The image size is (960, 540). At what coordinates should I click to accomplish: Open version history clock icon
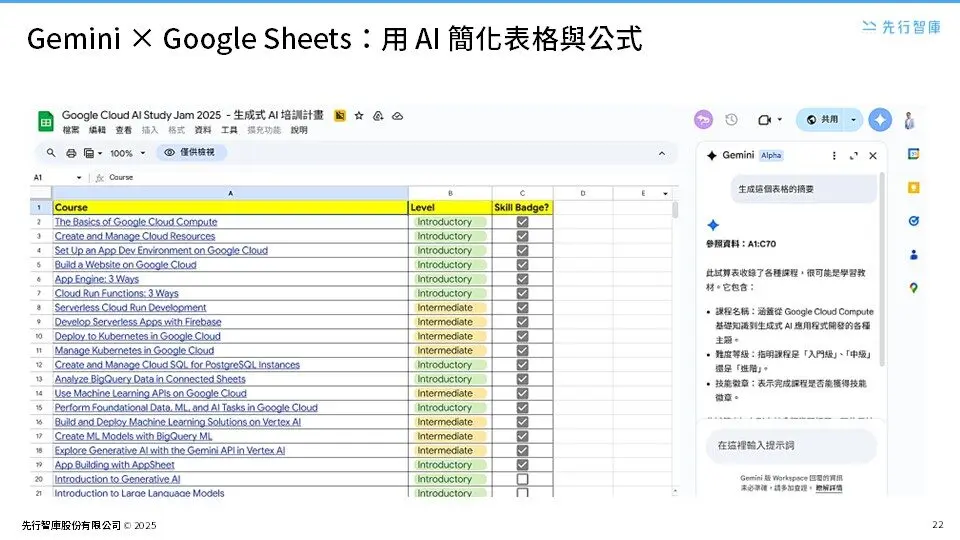pos(731,119)
